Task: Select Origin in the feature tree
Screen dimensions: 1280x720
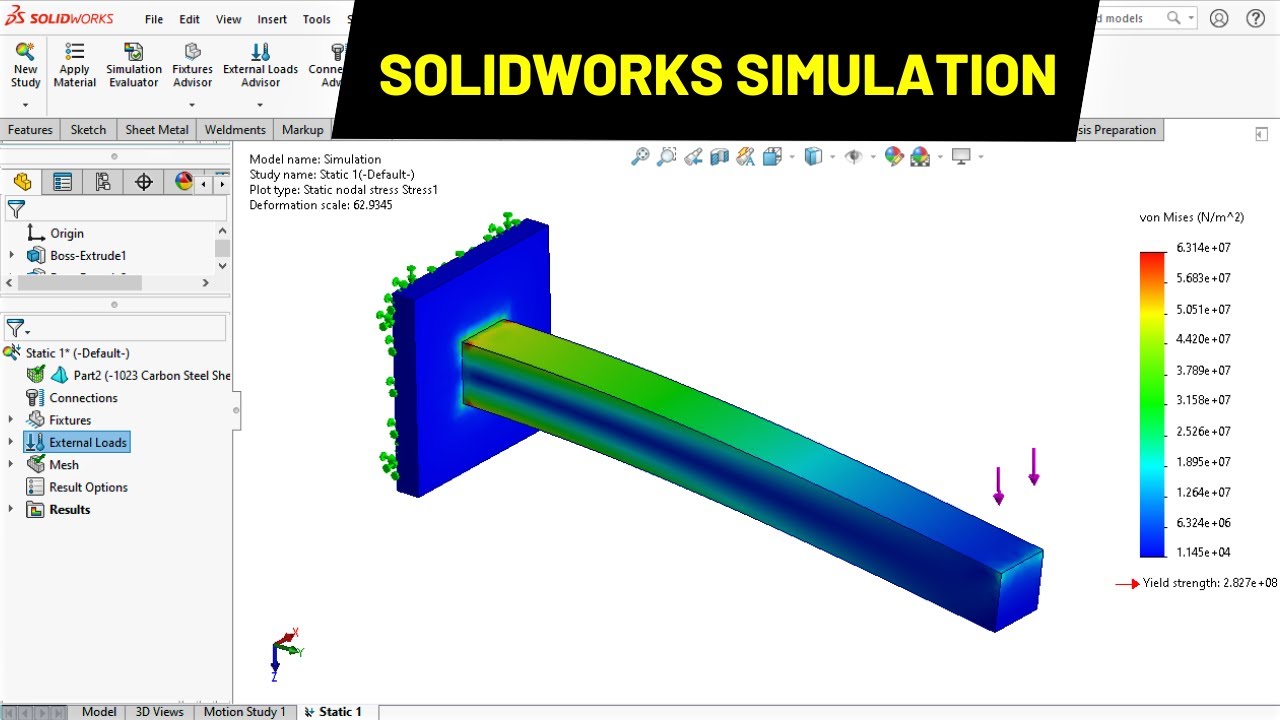Action: click(67, 233)
